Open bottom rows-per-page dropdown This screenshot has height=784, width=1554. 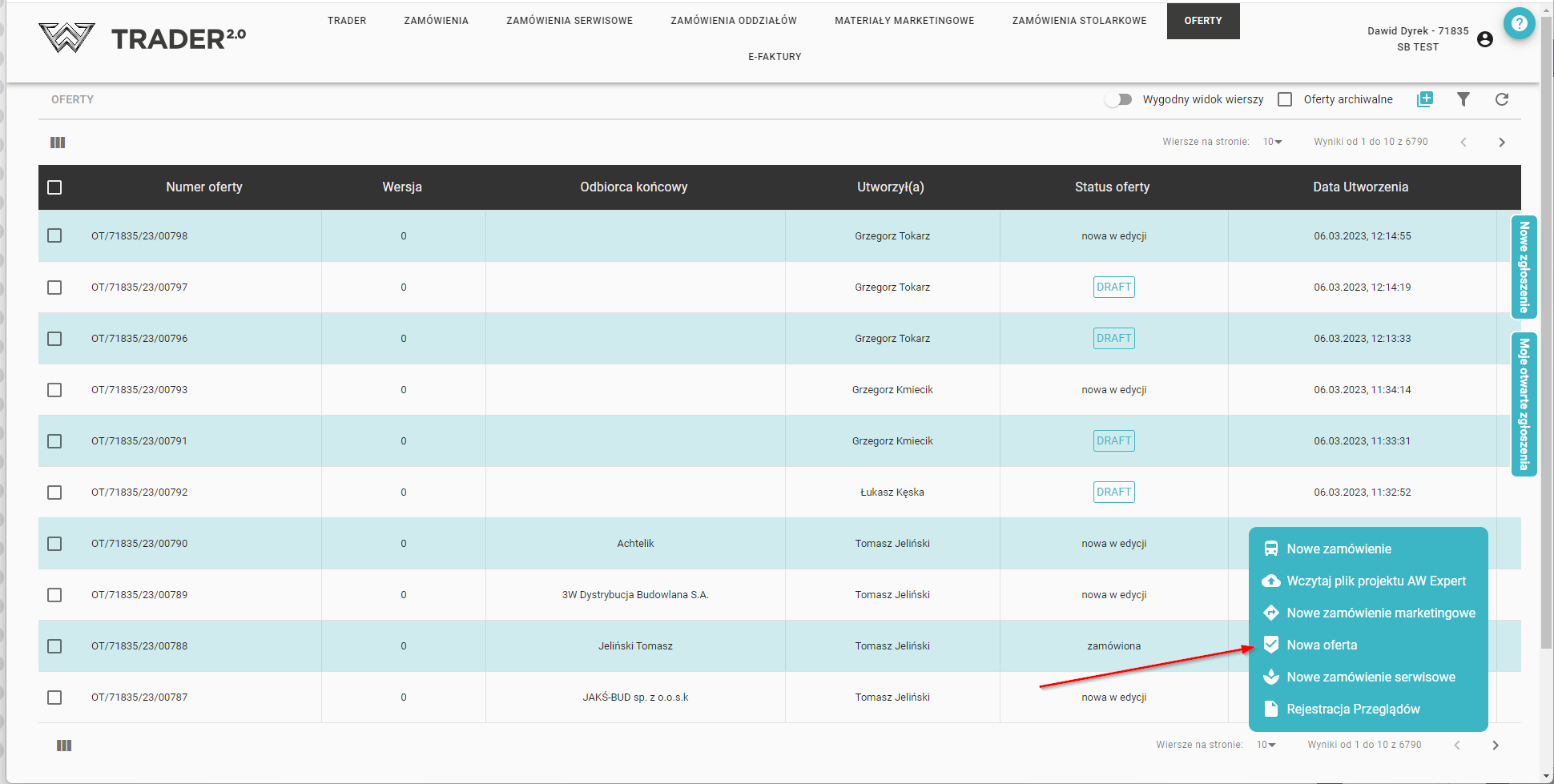point(1266,745)
